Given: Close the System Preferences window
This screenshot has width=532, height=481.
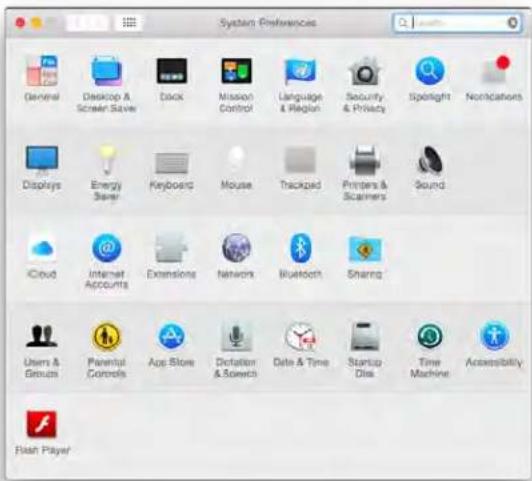Looking at the screenshot, I should click(20, 23).
